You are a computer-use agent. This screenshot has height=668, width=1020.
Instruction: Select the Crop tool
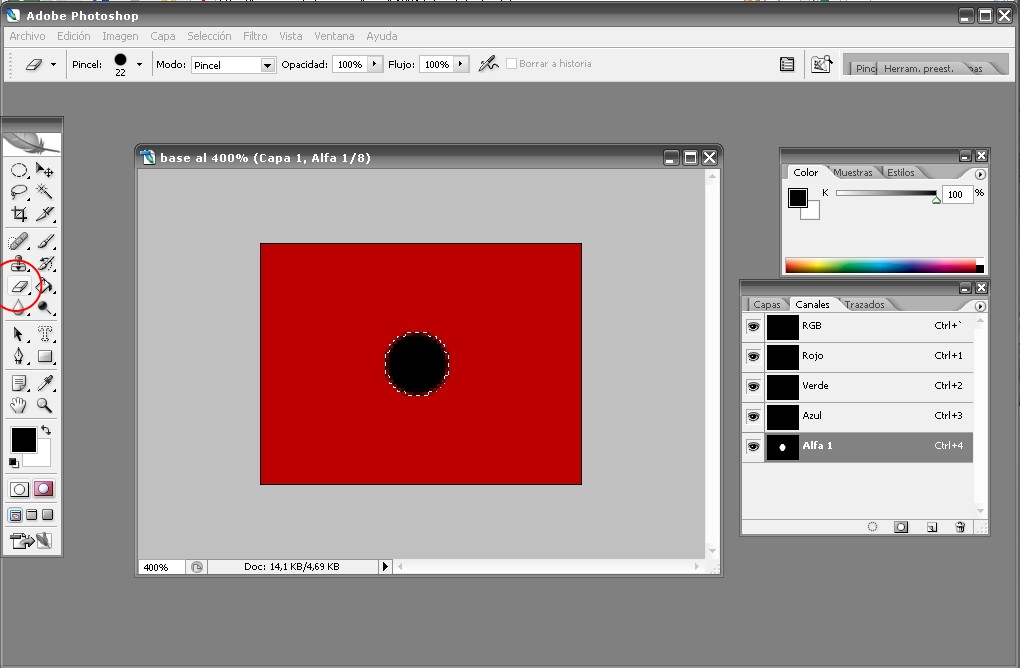point(19,213)
